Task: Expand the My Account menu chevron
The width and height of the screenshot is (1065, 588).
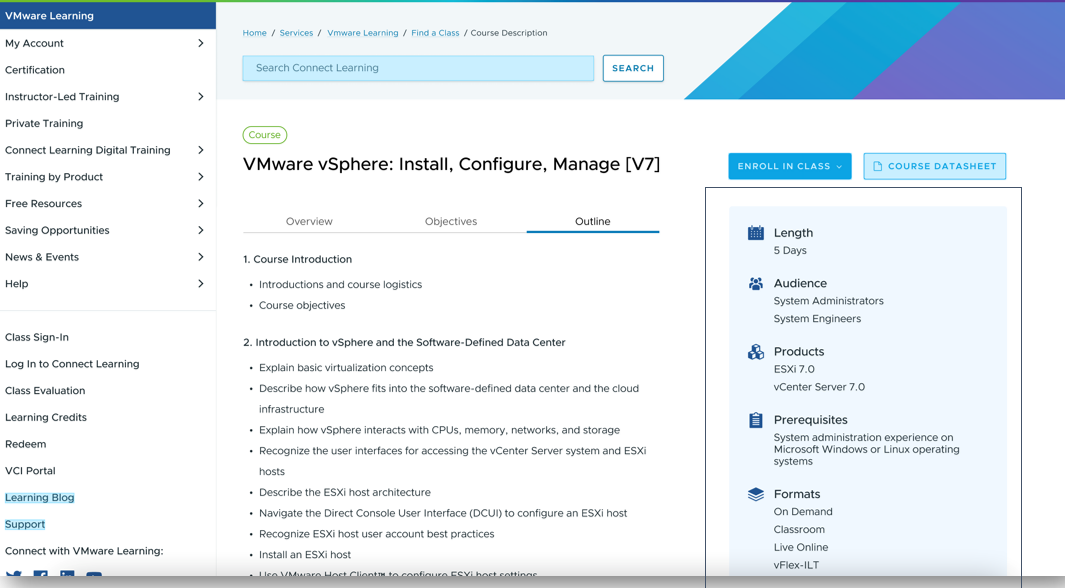Action: [x=200, y=43]
